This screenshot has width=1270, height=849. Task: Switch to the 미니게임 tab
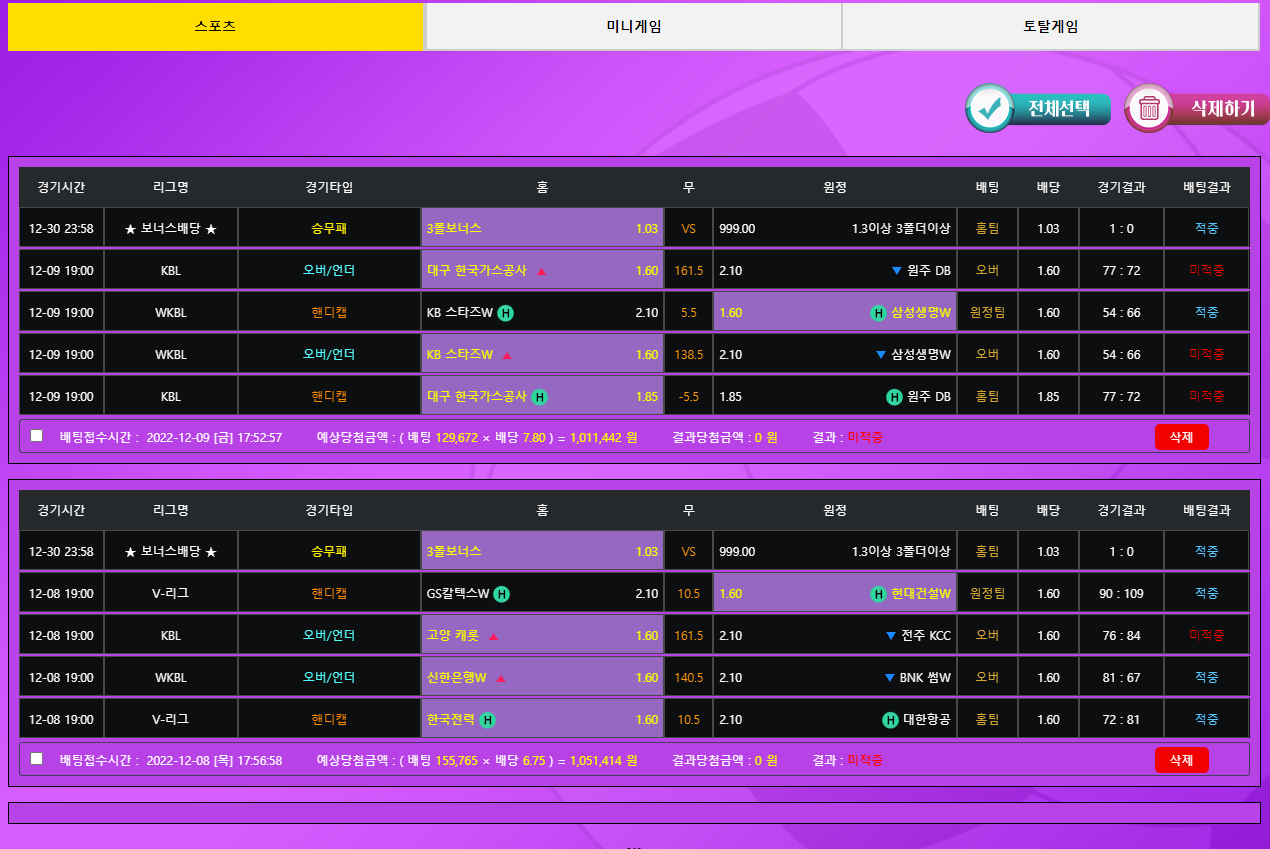click(x=633, y=27)
